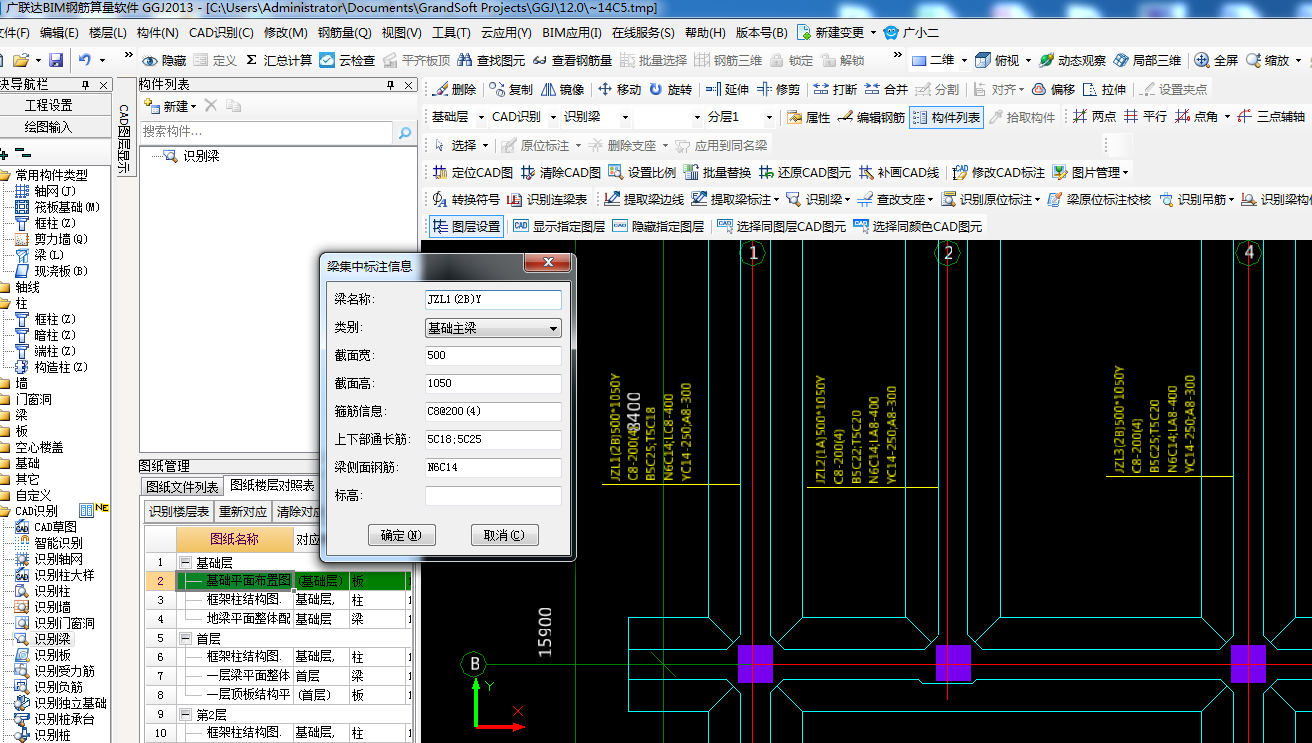Collapse the 首层 row in drawing table
Image resolution: width=1312 pixels, height=743 pixels.
(187, 638)
